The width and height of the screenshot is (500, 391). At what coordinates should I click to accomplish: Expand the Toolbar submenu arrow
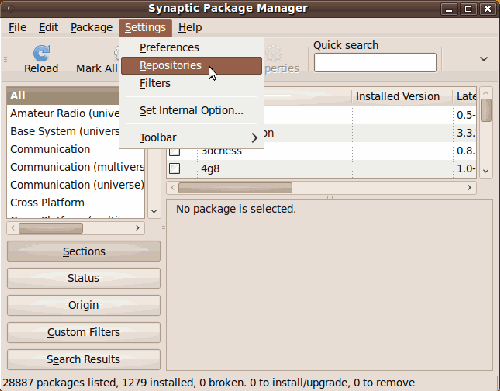tap(254, 137)
